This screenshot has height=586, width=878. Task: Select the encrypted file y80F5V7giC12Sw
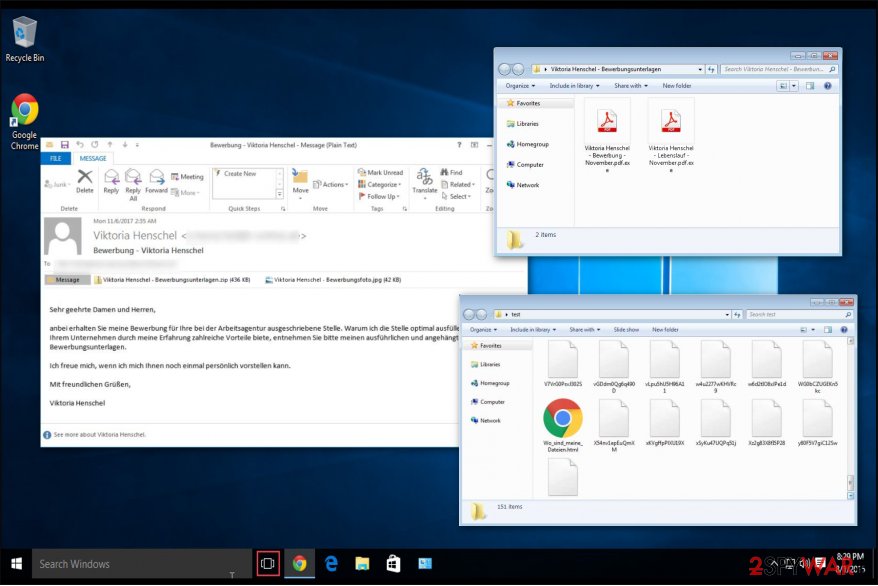(x=818, y=425)
